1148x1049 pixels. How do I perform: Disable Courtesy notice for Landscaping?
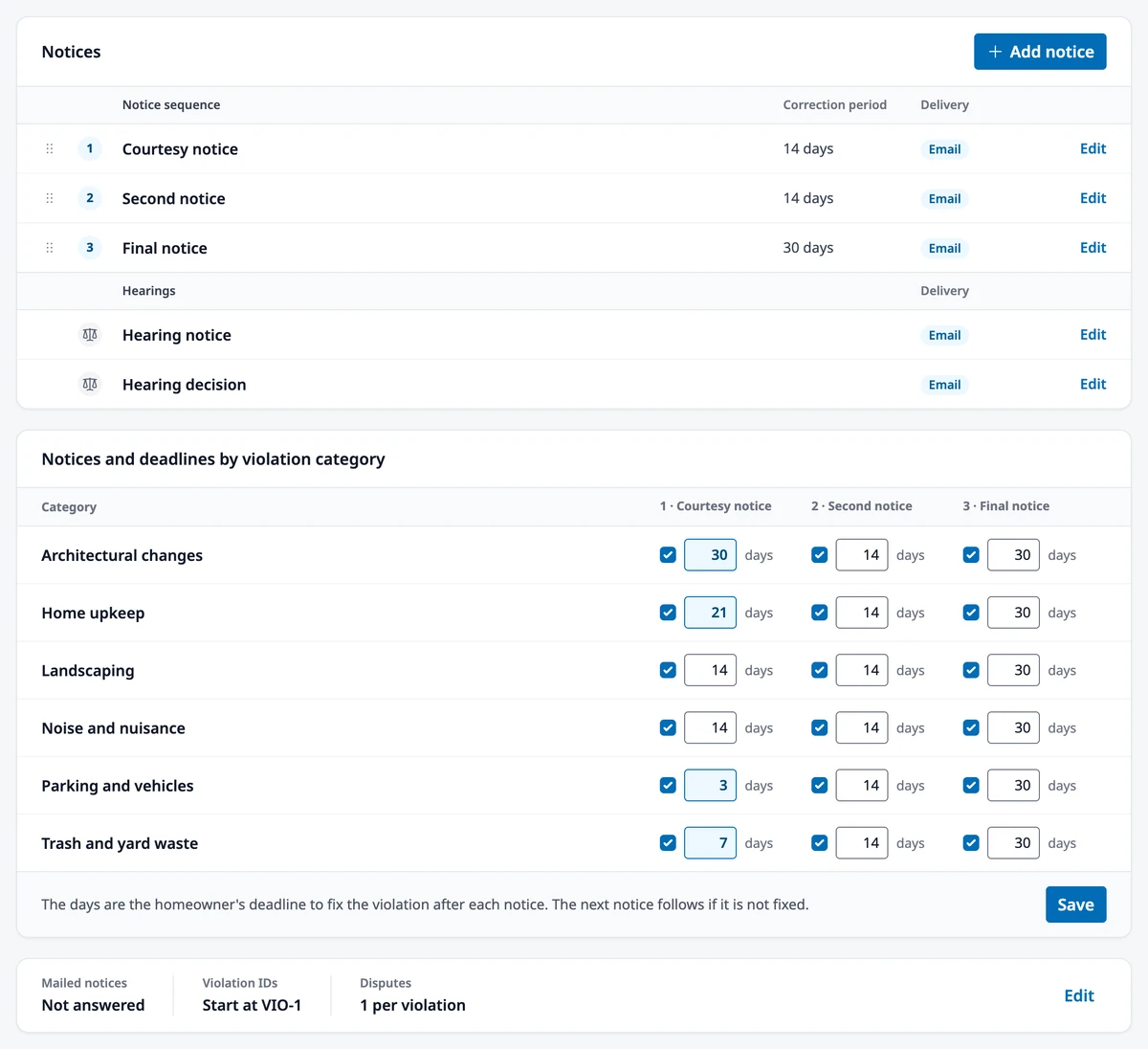point(668,670)
